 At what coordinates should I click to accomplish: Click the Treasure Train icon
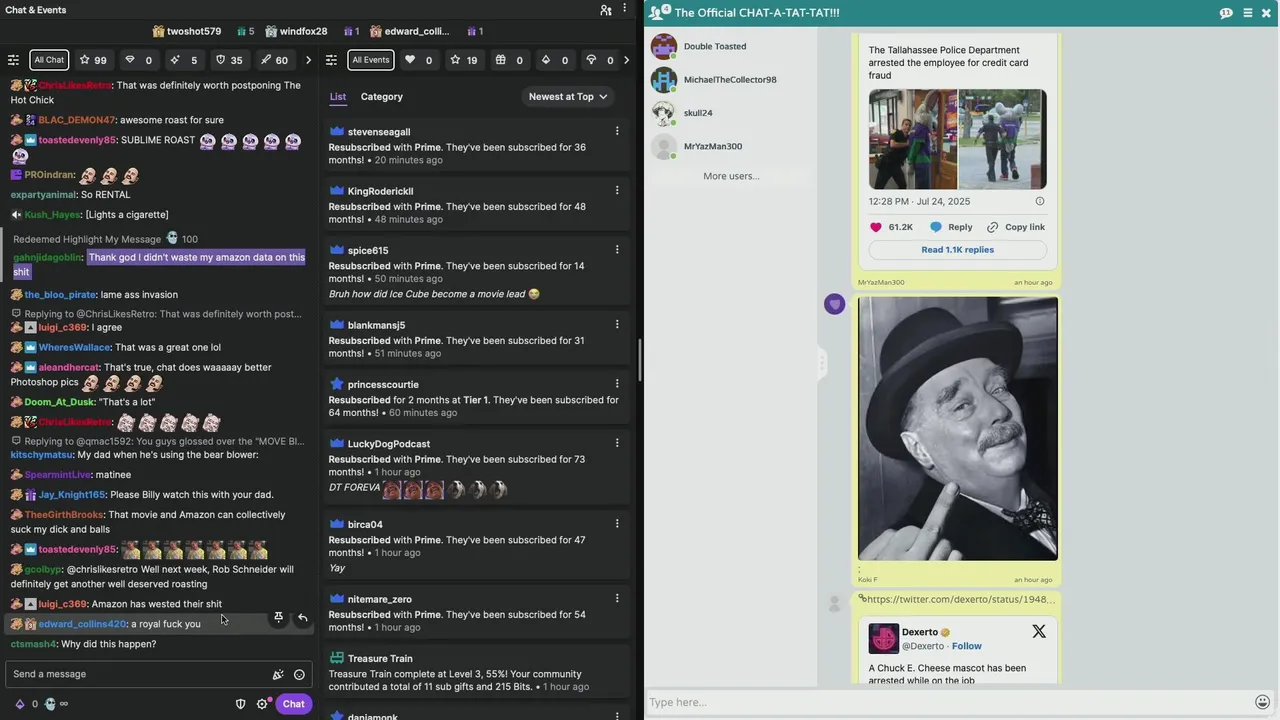(x=337, y=658)
